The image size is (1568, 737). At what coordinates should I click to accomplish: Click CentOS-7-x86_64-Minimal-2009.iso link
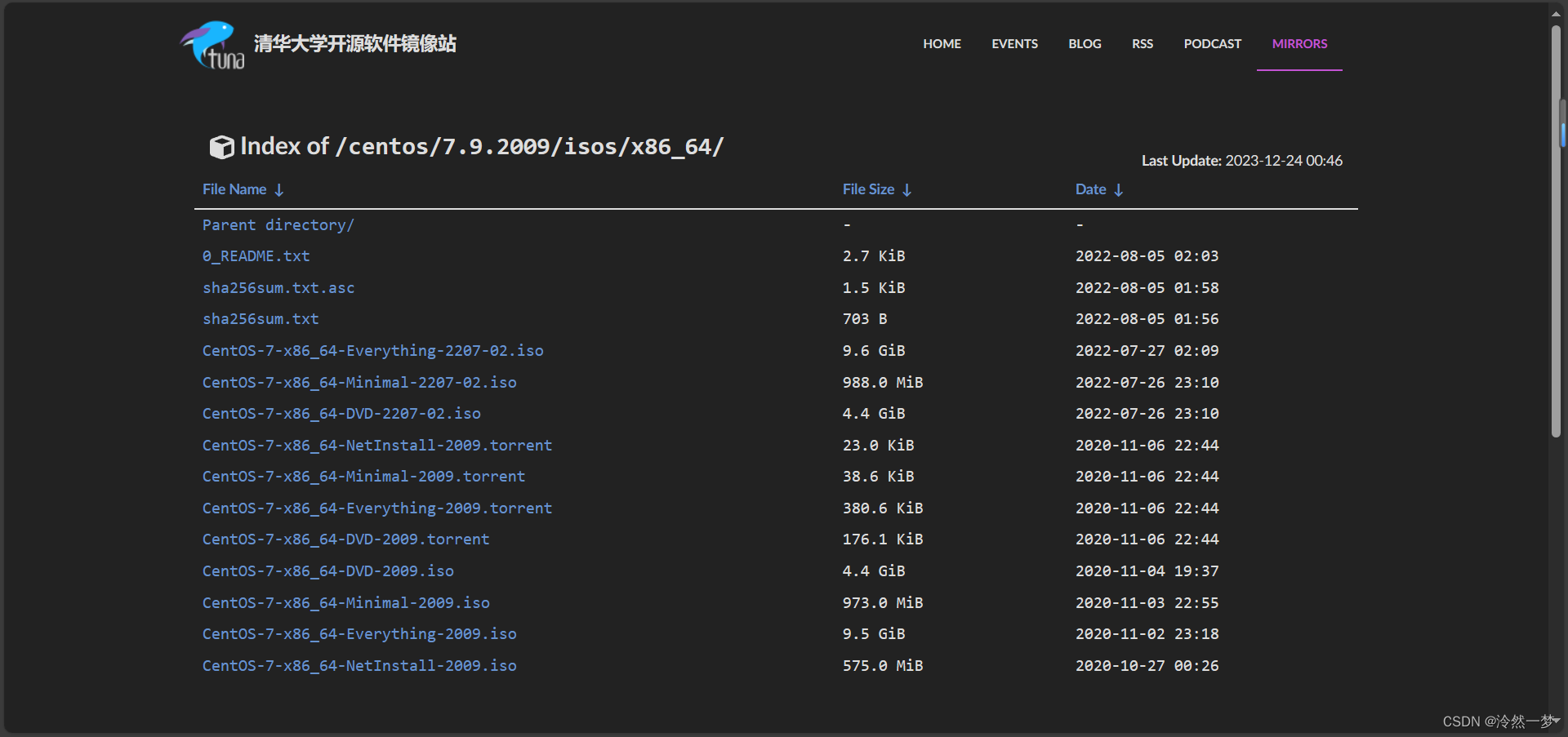pyautogui.click(x=346, y=603)
